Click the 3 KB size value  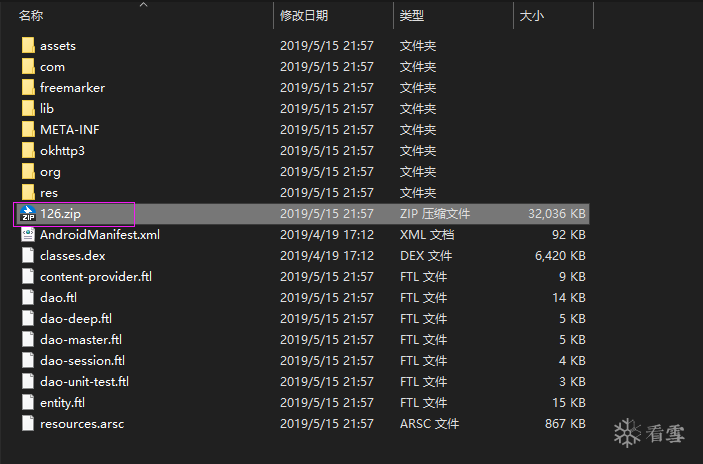click(x=572, y=382)
